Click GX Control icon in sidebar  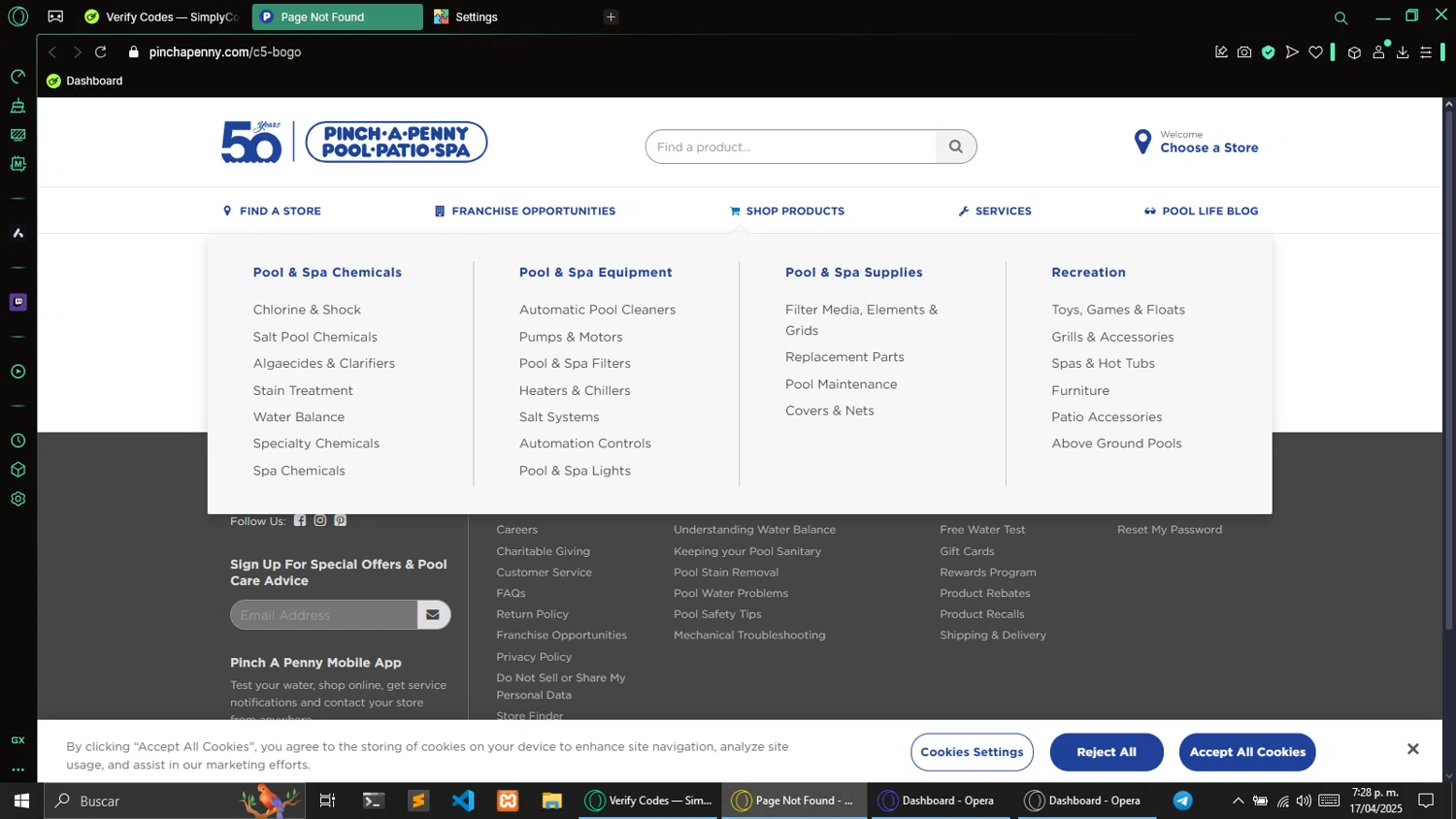(17, 739)
